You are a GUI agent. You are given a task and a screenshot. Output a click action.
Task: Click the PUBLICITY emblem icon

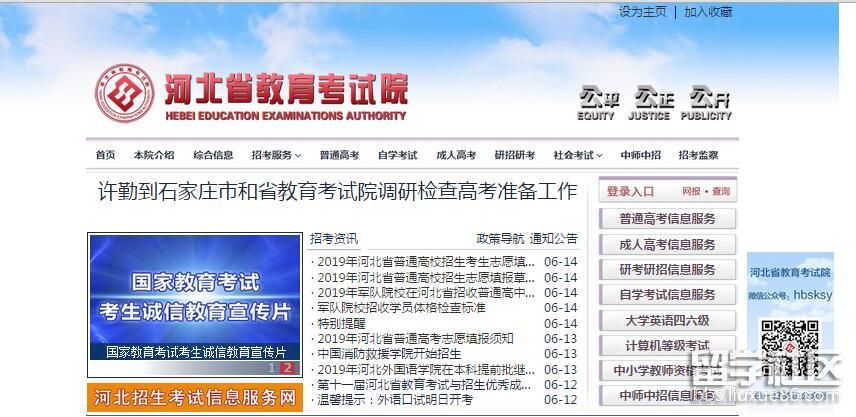[x=709, y=98]
